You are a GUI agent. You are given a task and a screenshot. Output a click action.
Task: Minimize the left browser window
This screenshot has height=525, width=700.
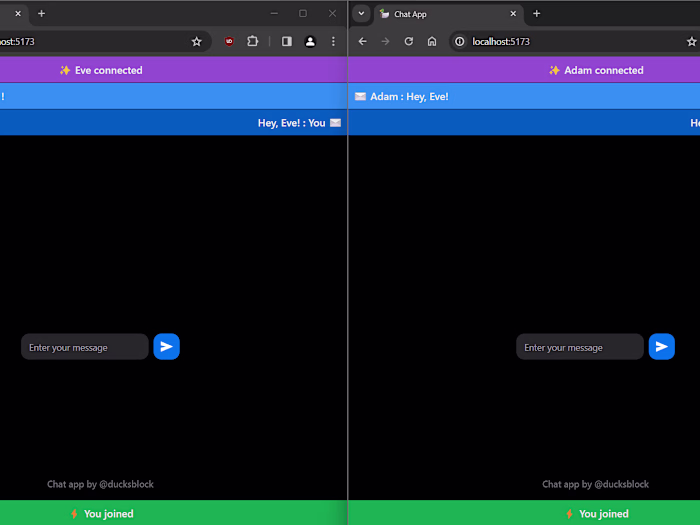click(x=274, y=13)
